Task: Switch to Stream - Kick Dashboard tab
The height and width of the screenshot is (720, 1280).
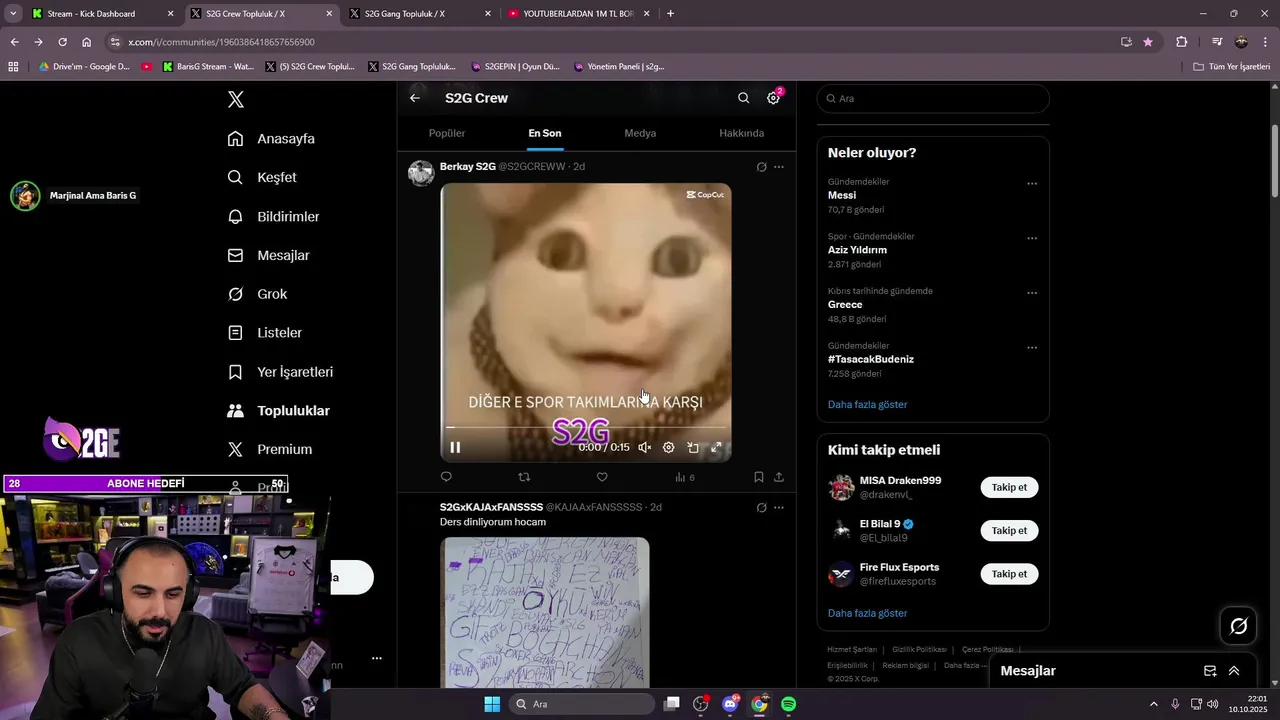Action: 102,14
